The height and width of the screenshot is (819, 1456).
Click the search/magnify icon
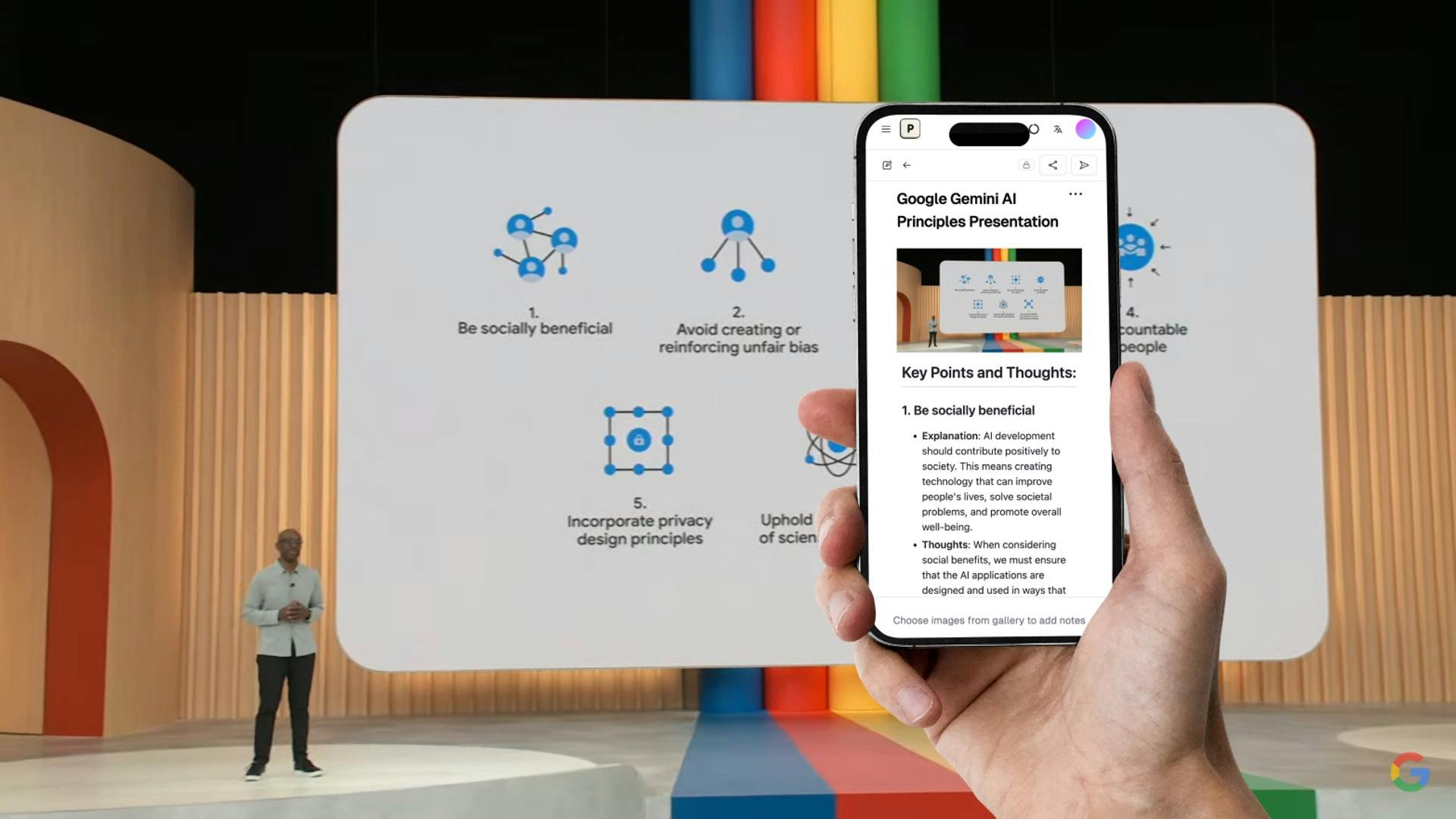point(1033,128)
